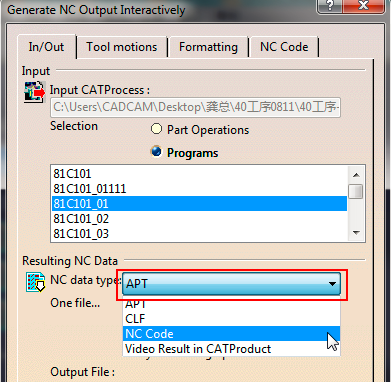This screenshot has width=391, height=382.
Task: Click the program list scroll up arrow
Action: [356, 175]
